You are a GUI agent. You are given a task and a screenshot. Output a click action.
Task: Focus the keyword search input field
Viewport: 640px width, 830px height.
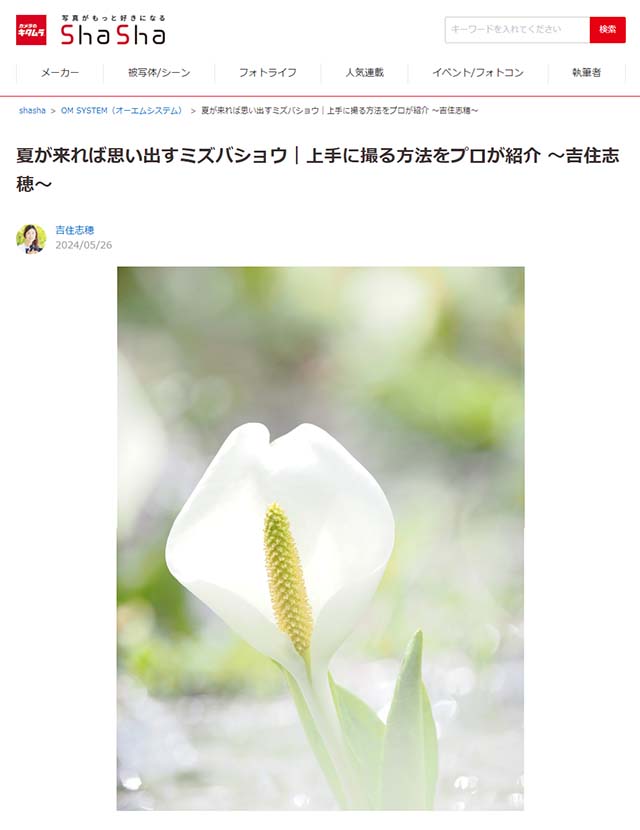(x=517, y=30)
